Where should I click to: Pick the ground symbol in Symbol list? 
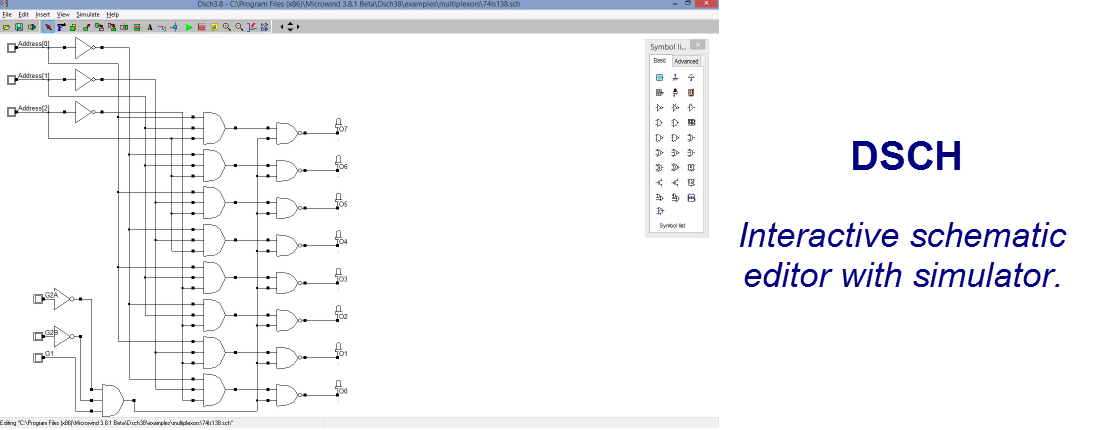675,78
